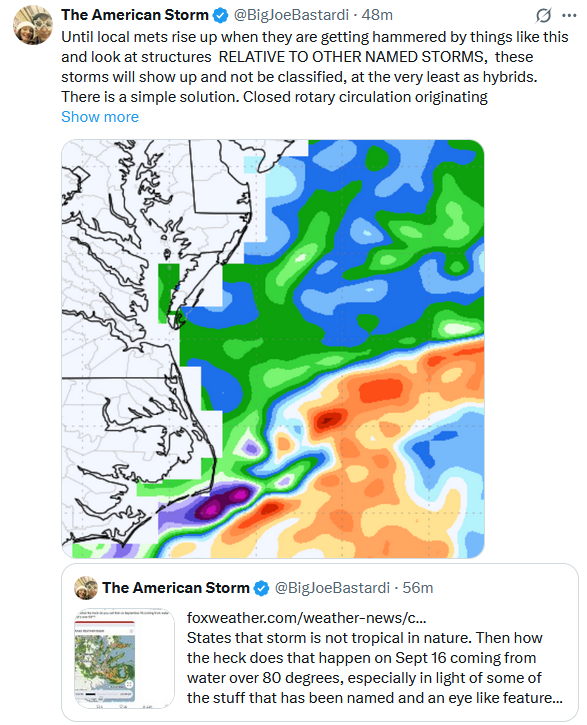
Task: Click the dark red hotspot on the map
Action: pyautogui.click(x=330, y=419)
